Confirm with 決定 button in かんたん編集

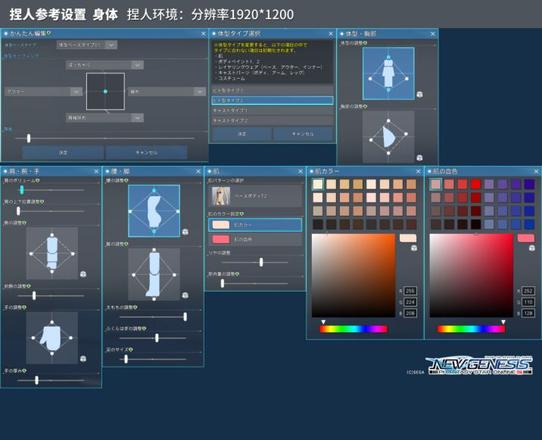63,152
